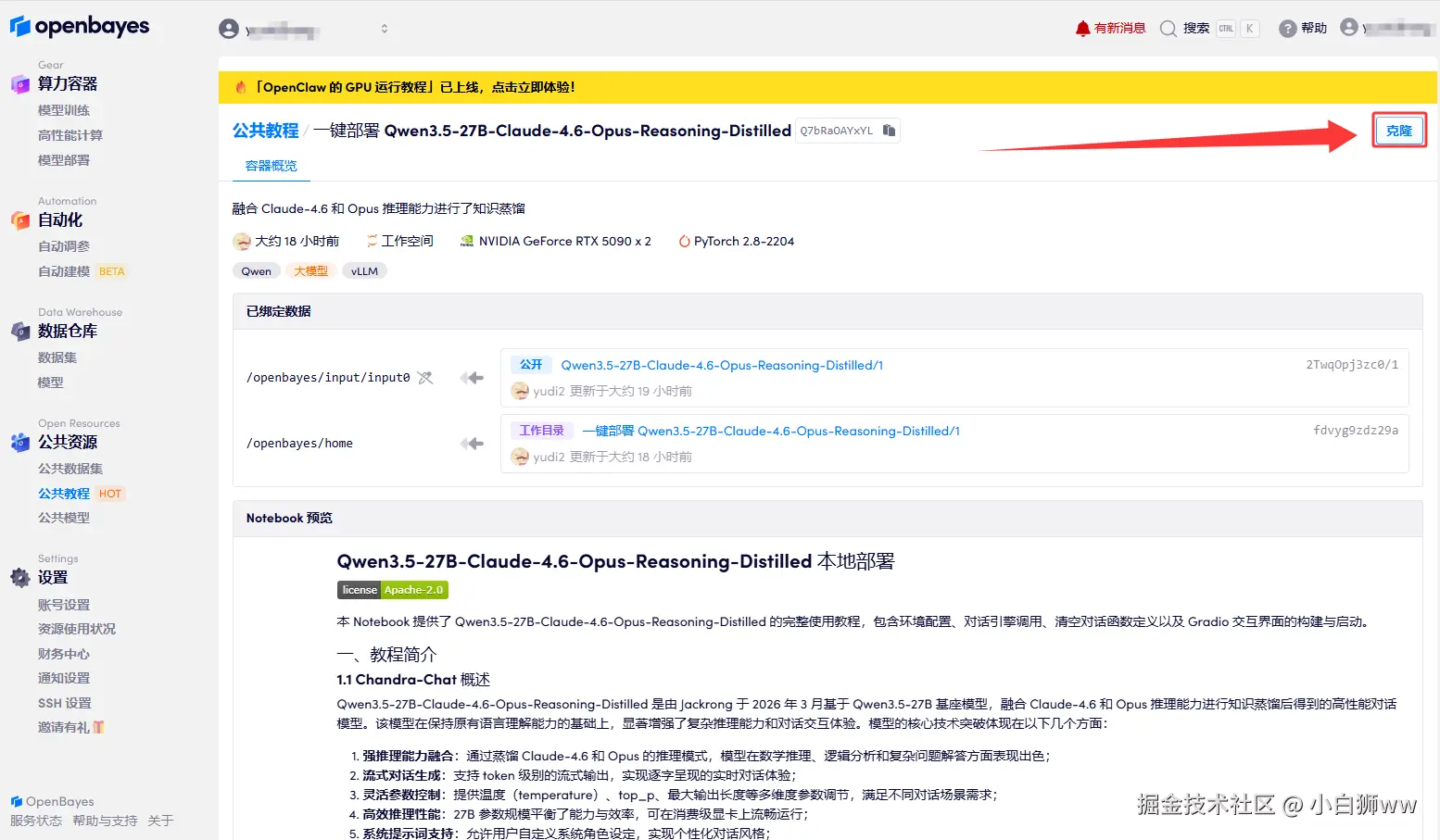Open 公共模型 in the sidebar
The image size is (1440, 840).
point(64,518)
